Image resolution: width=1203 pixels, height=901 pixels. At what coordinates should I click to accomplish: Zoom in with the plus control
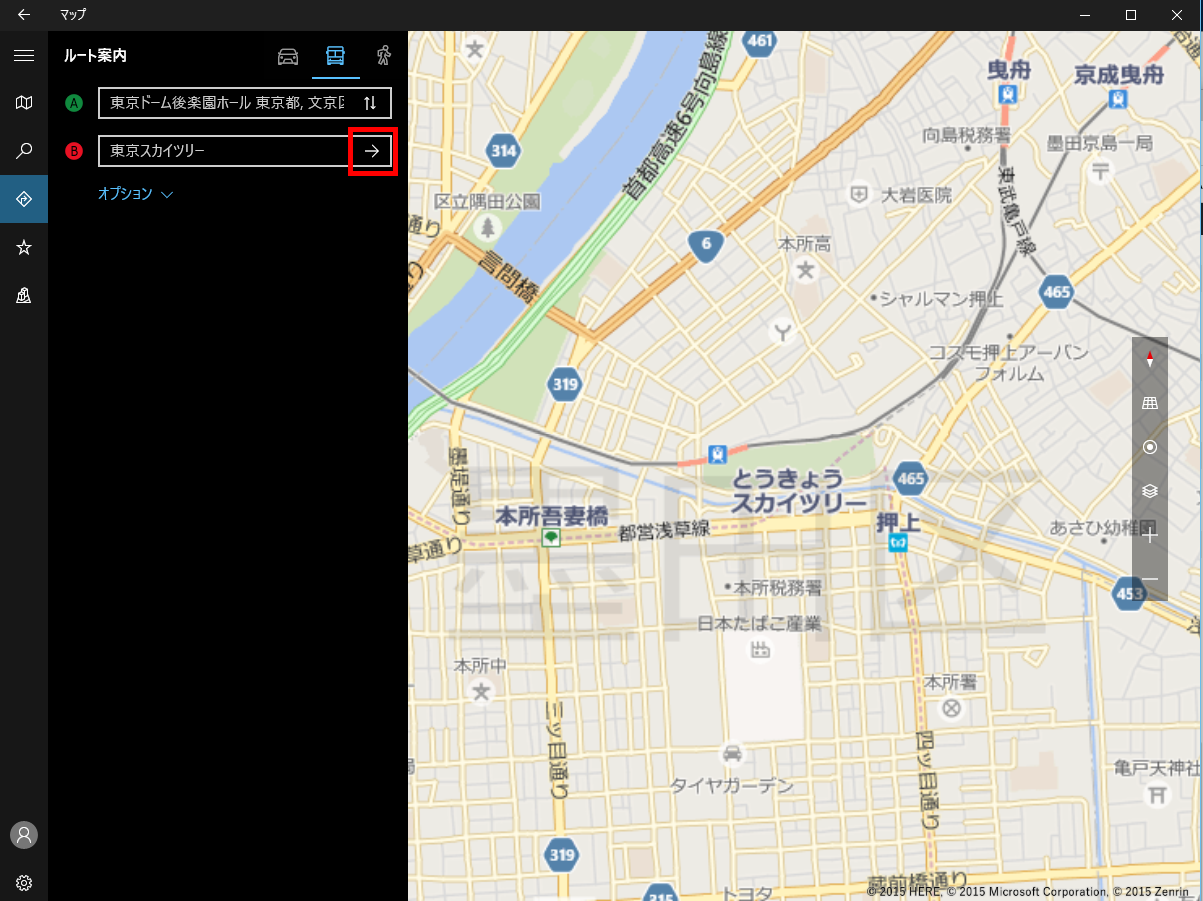(1150, 535)
